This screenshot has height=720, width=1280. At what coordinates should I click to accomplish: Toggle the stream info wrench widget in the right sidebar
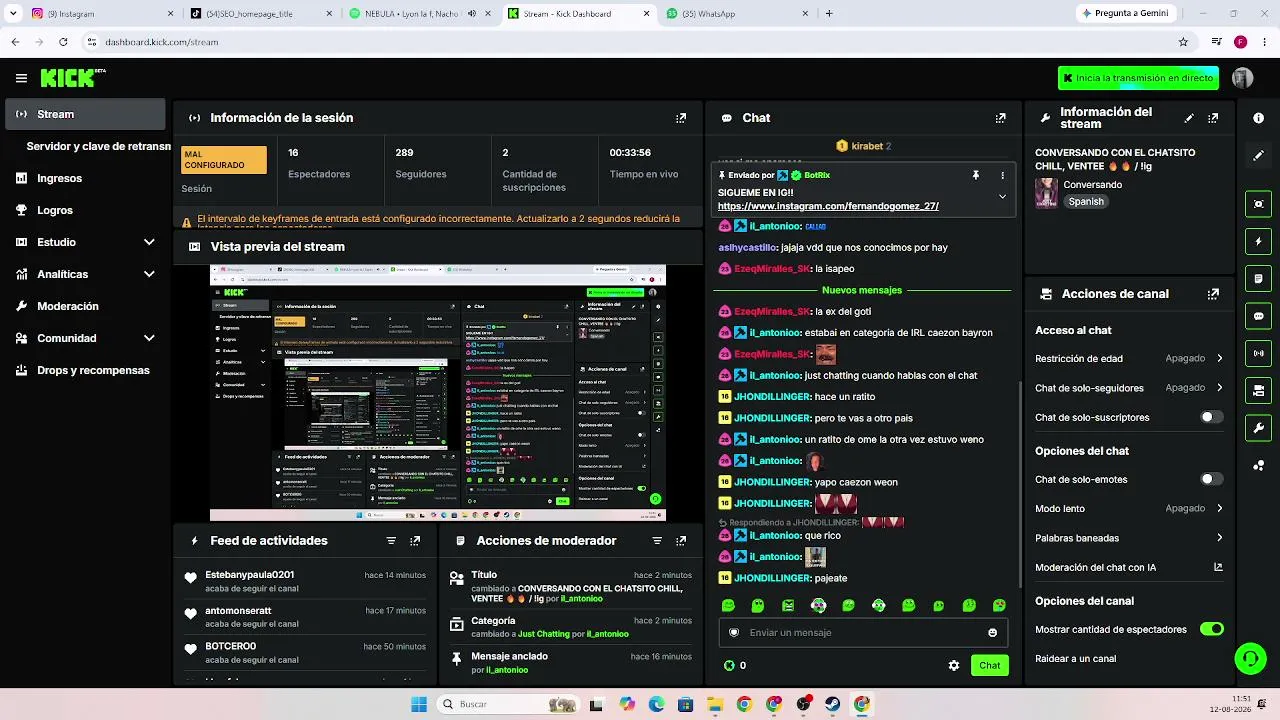(x=1258, y=428)
